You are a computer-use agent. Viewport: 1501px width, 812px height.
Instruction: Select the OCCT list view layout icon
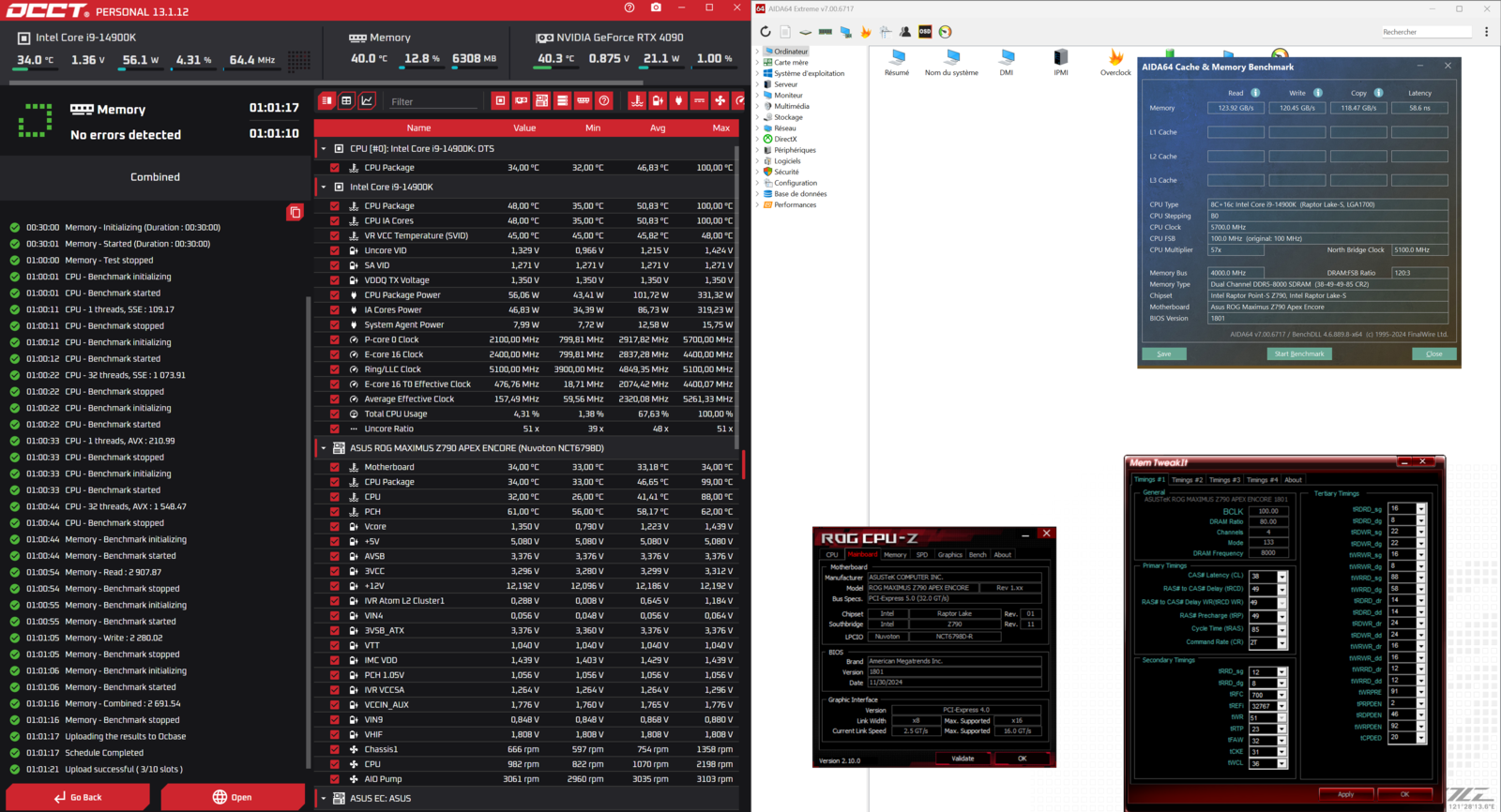pyautogui.click(x=326, y=100)
